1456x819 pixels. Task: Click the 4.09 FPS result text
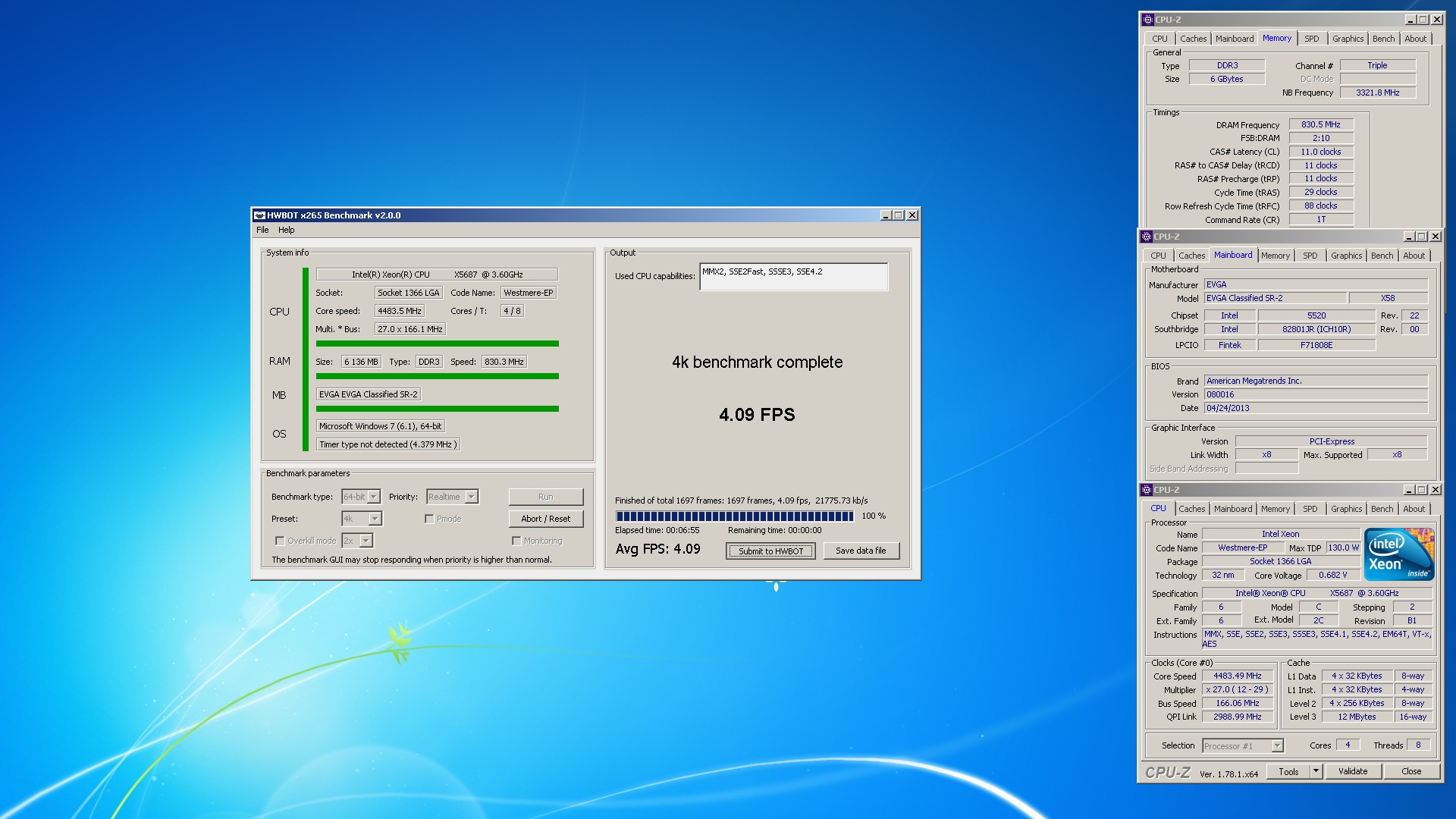coord(757,415)
